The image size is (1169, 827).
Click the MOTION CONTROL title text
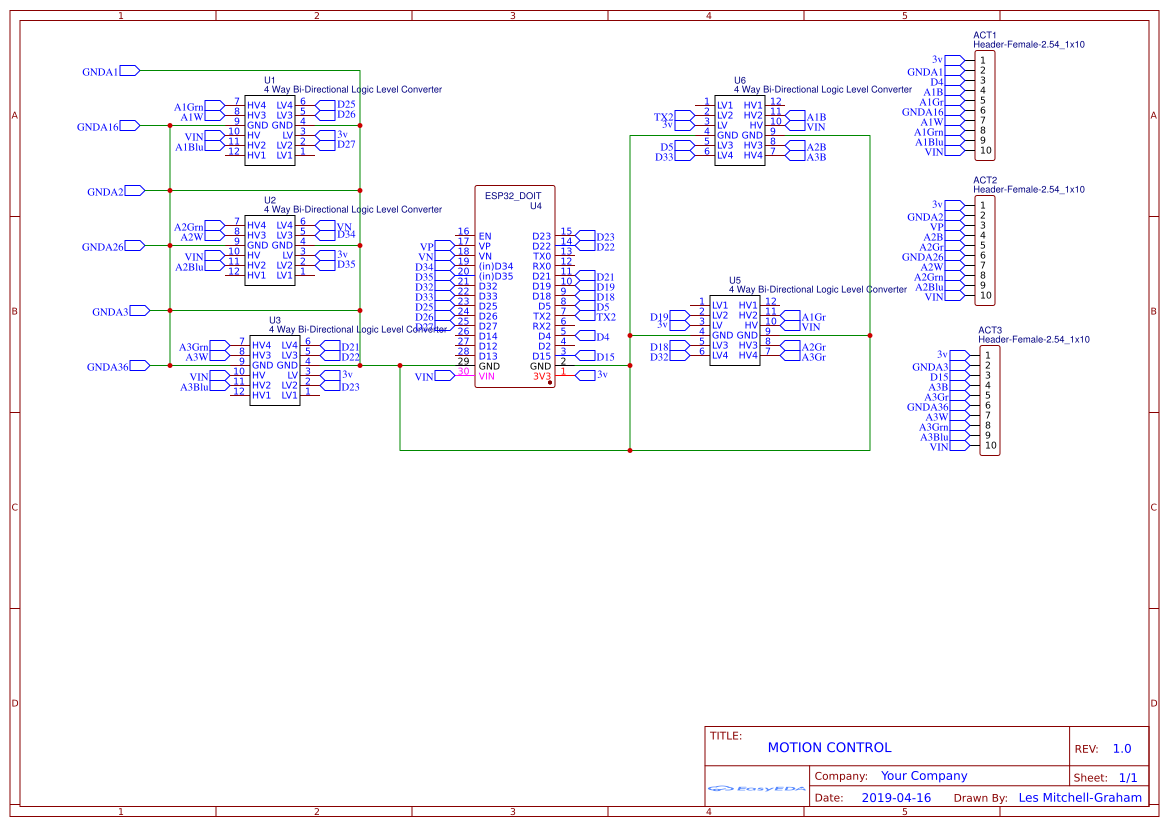tap(830, 747)
